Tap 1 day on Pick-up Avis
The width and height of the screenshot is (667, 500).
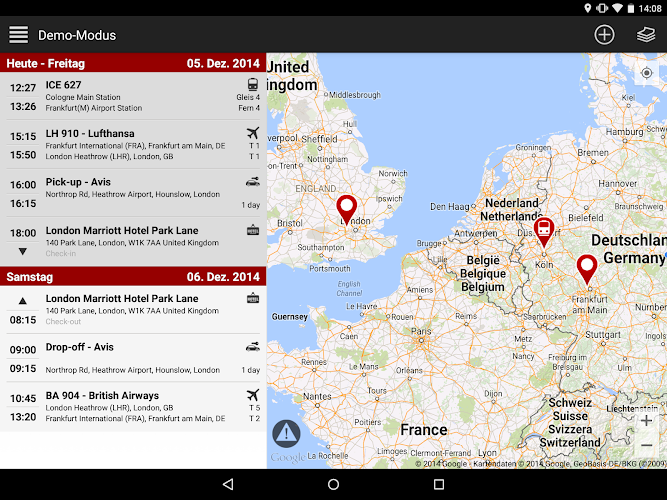point(251,205)
